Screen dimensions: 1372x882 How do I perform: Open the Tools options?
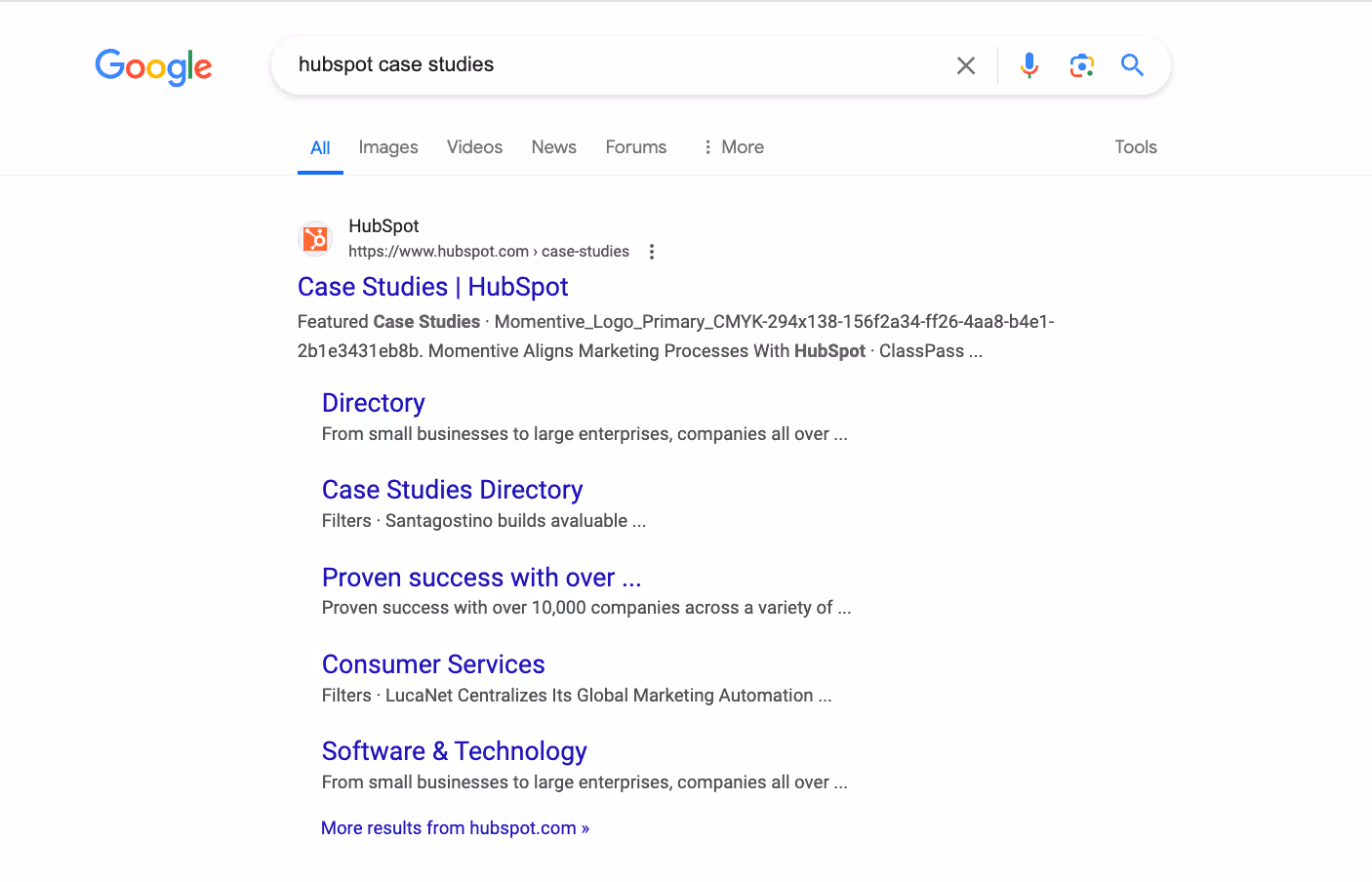[1136, 147]
